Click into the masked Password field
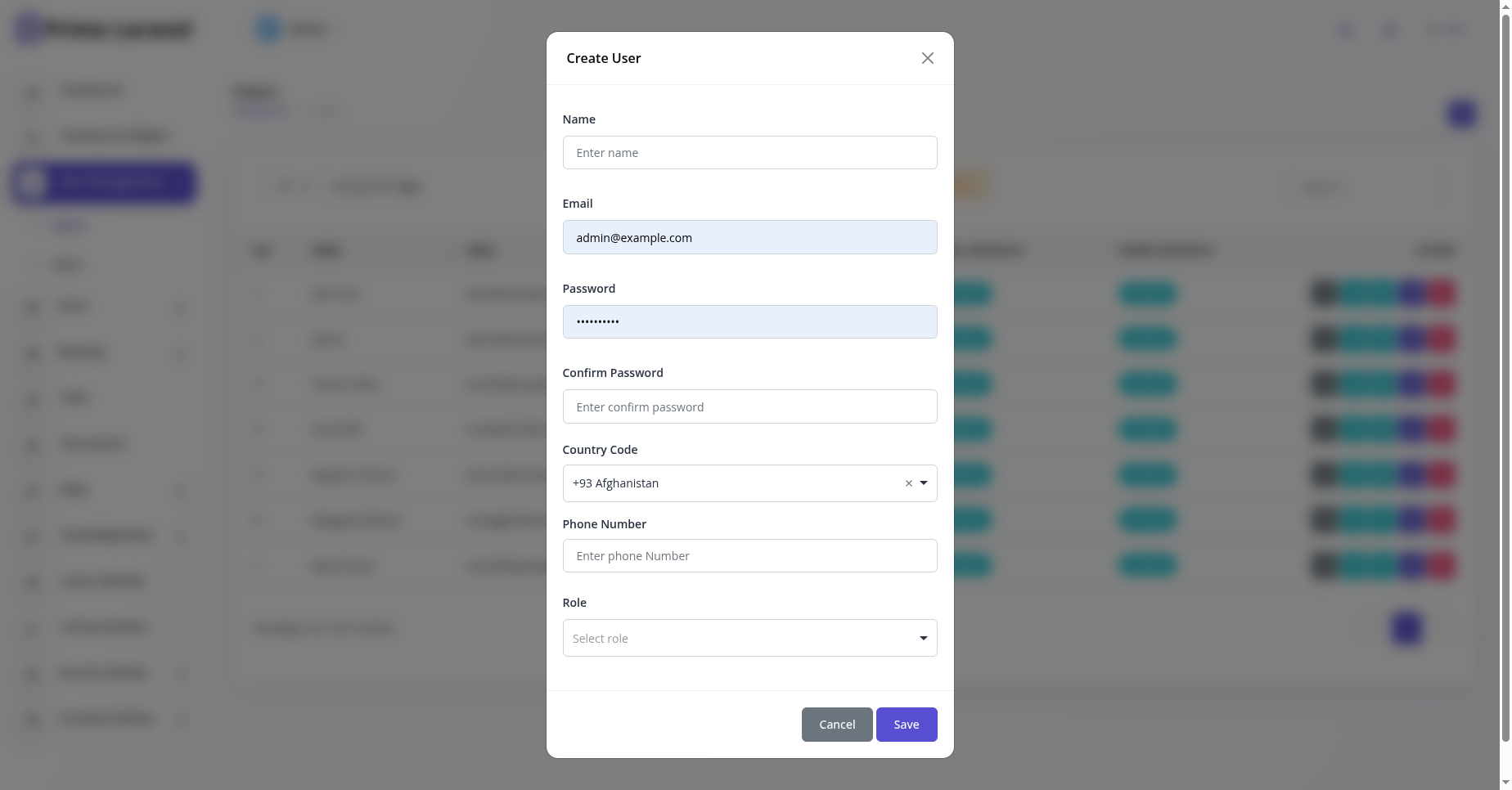 749,321
